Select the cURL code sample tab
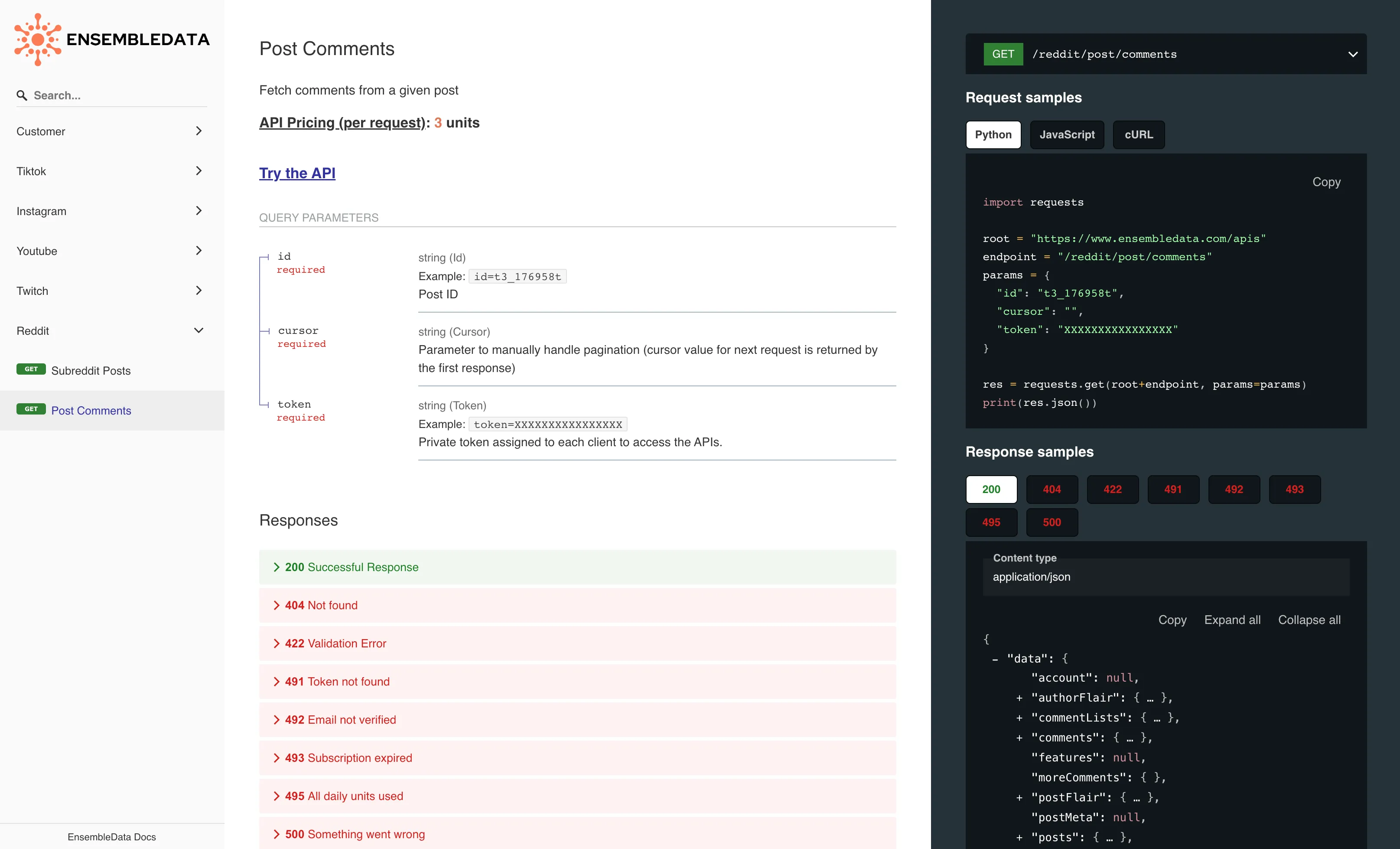The height and width of the screenshot is (849, 1400). (1138, 134)
